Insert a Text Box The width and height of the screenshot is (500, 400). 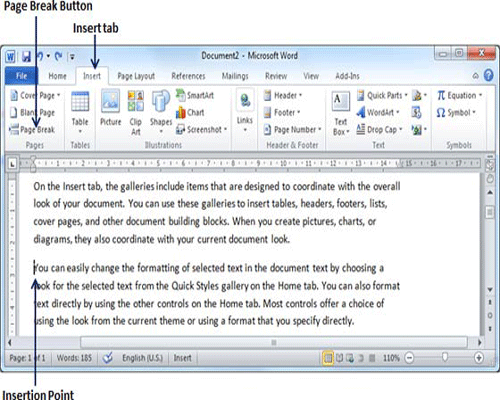(x=341, y=114)
